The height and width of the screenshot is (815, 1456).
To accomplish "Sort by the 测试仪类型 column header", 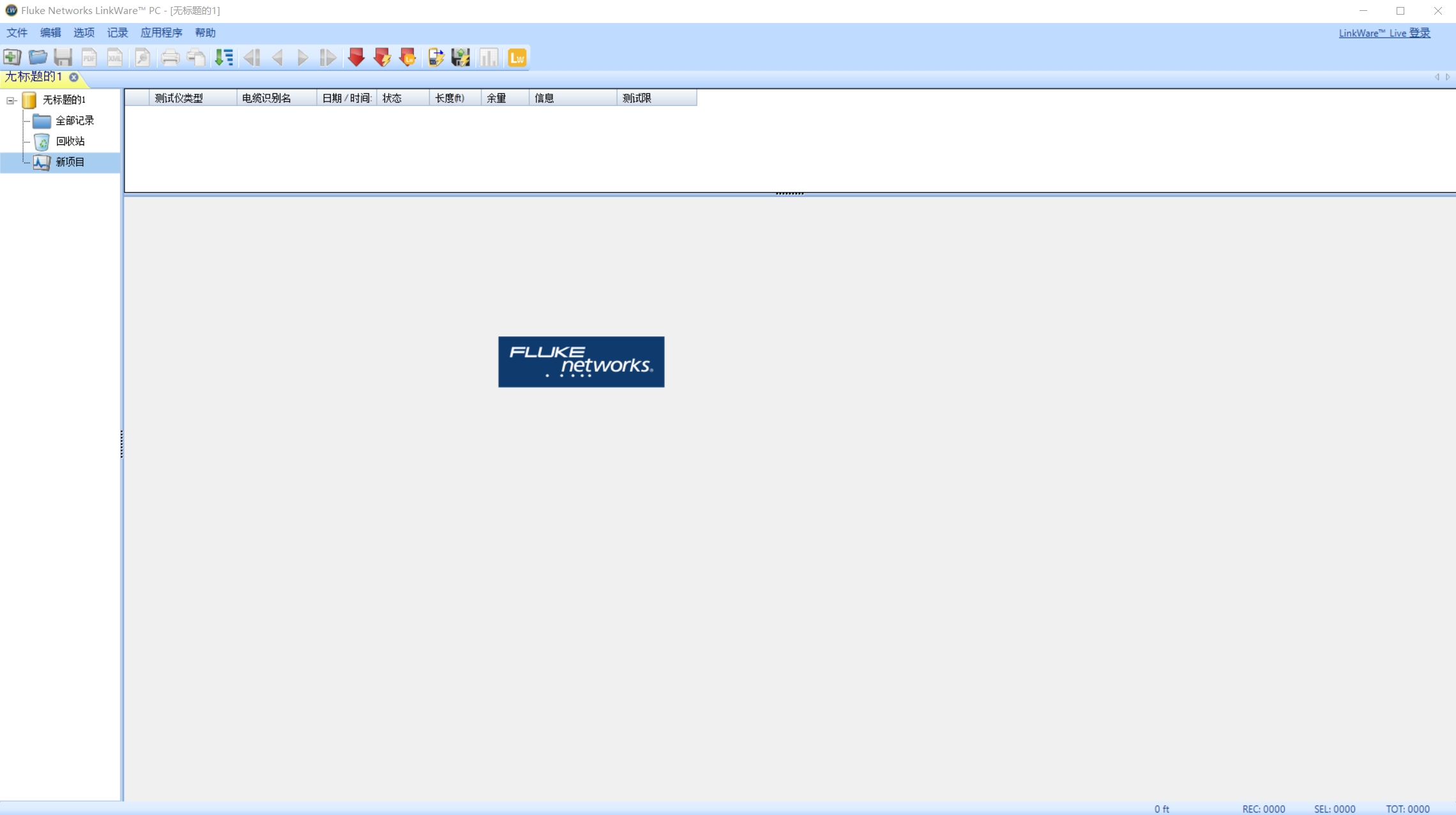I will [x=193, y=98].
